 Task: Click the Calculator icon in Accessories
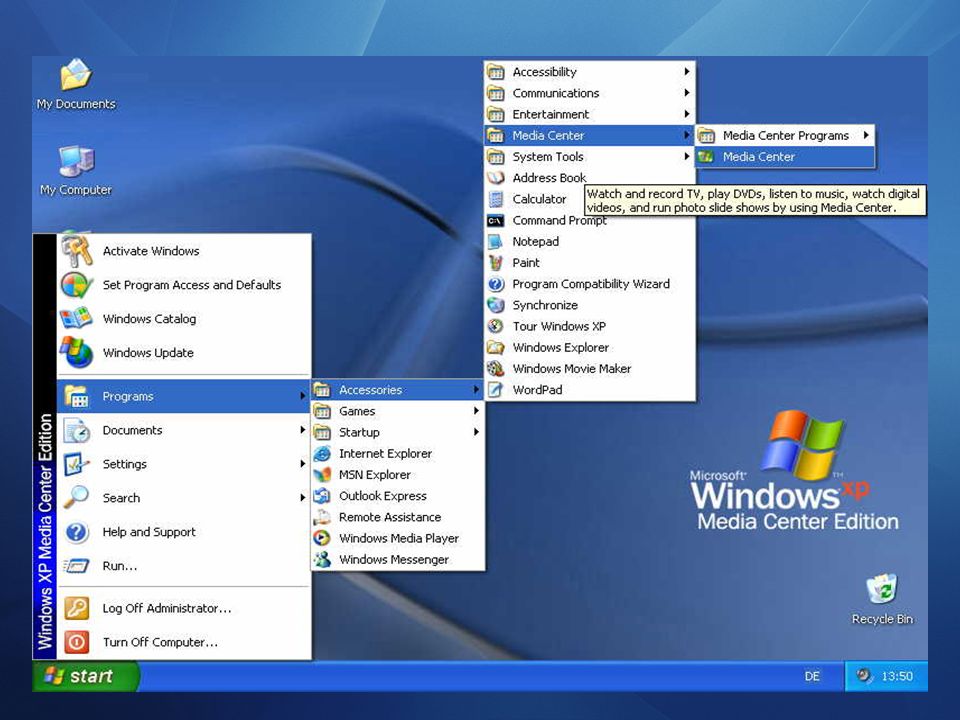(496, 199)
